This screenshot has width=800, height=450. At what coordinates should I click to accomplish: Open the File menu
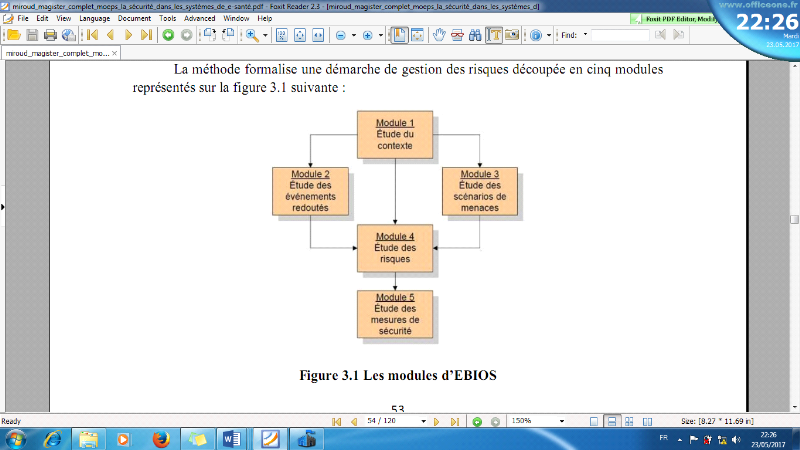23,18
